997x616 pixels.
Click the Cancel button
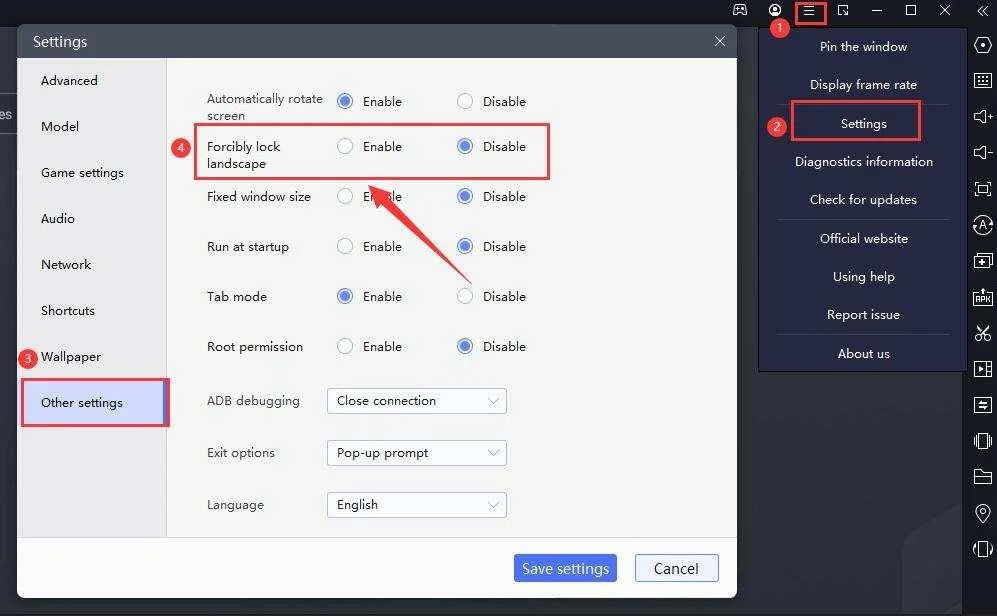(677, 568)
